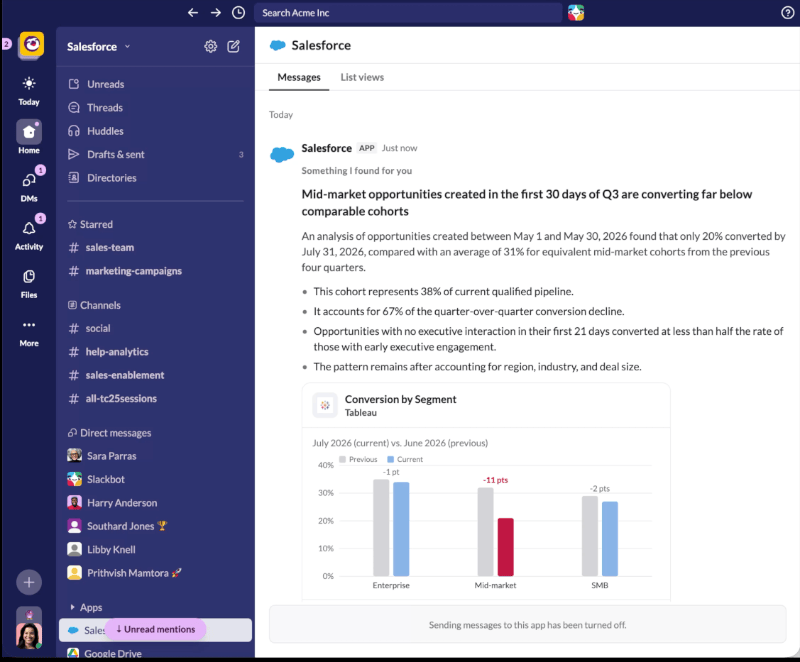Click the Just now timestamp
The width and height of the screenshot is (800, 662).
click(x=399, y=148)
